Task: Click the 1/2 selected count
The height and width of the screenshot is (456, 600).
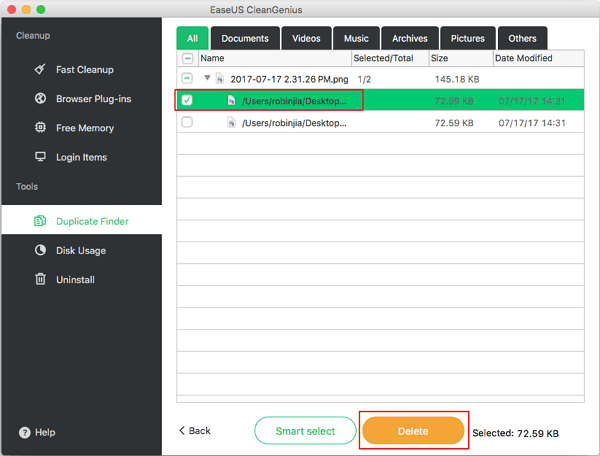Action: pos(364,79)
